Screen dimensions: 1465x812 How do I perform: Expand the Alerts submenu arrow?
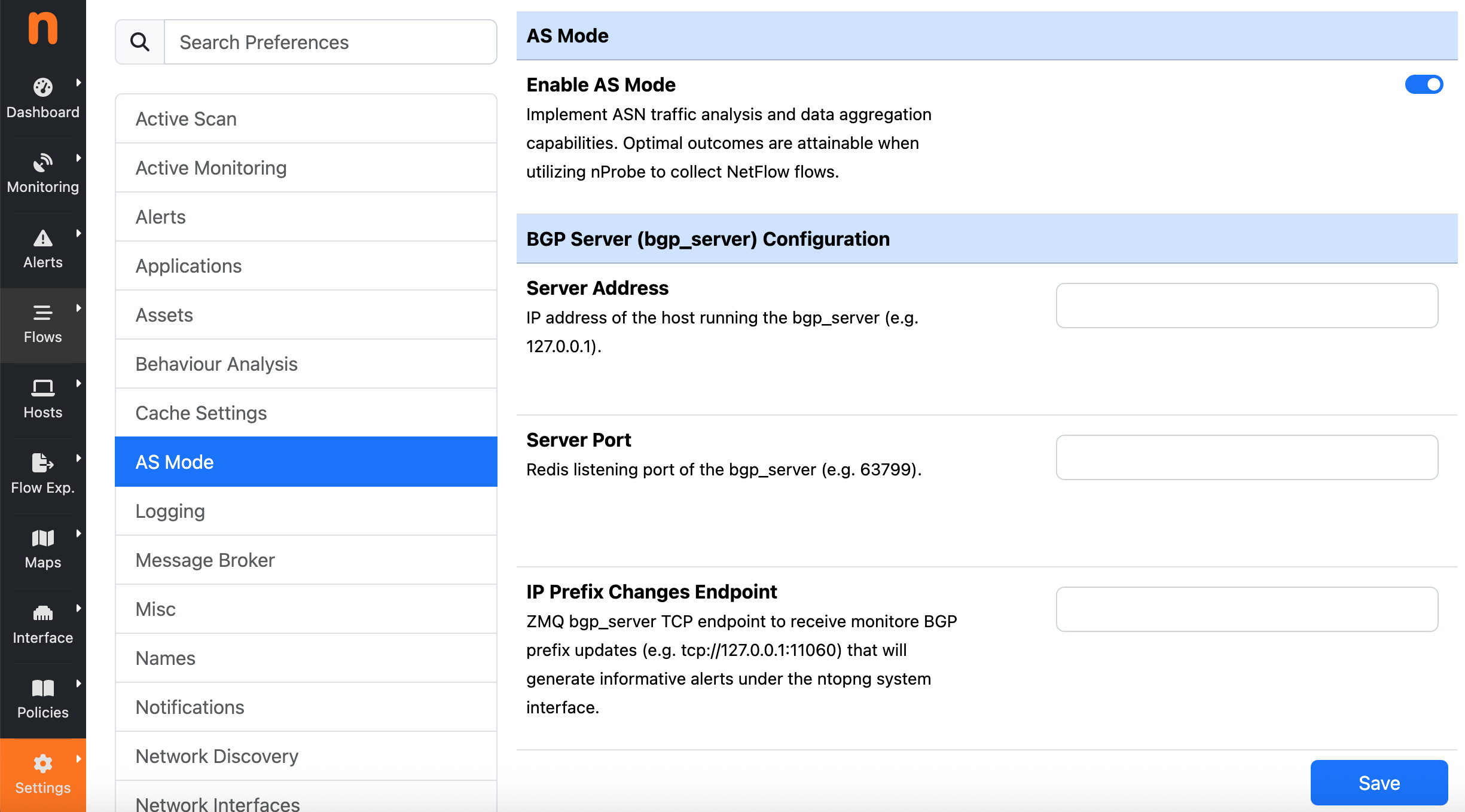pyautogui.click(x=78, y=233)
